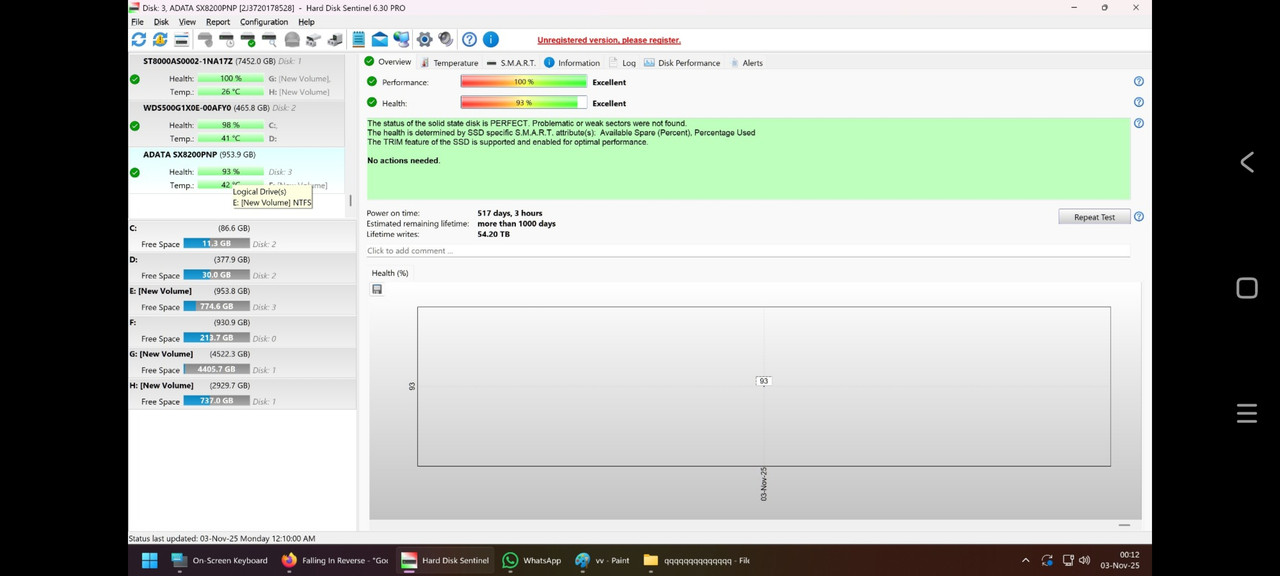The width and height of the screenshot is (1280, 576).
Task: Open the blue notepad report icon
Action: 358,40
